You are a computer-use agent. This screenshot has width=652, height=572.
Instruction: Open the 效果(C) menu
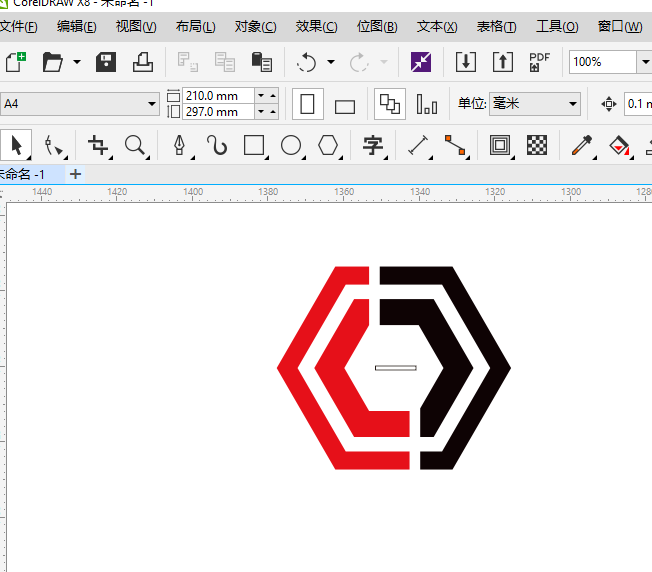[316, 27]
